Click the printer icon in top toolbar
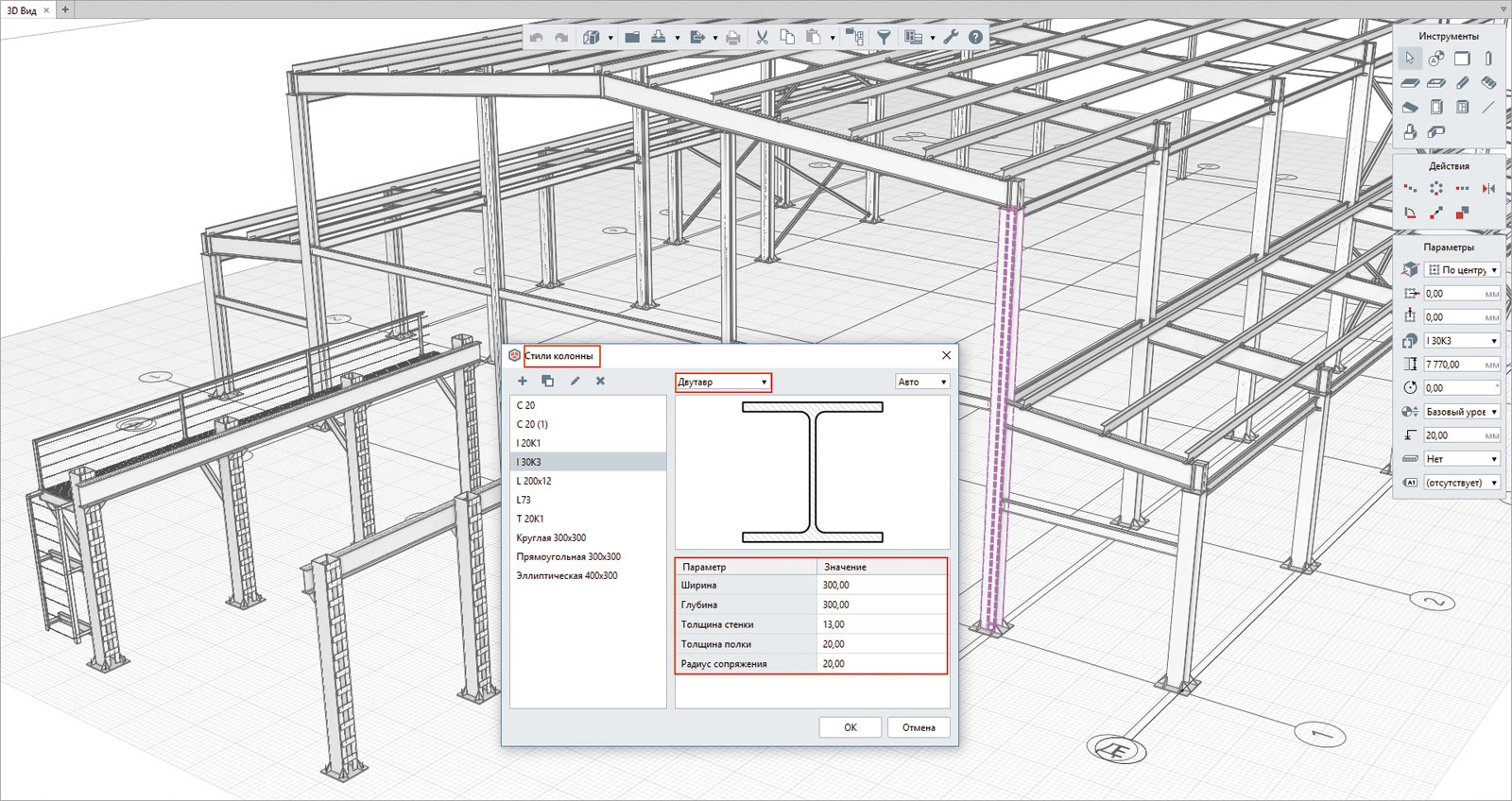This screenshot has height=801, width=1512. click(x=732, y=37)
